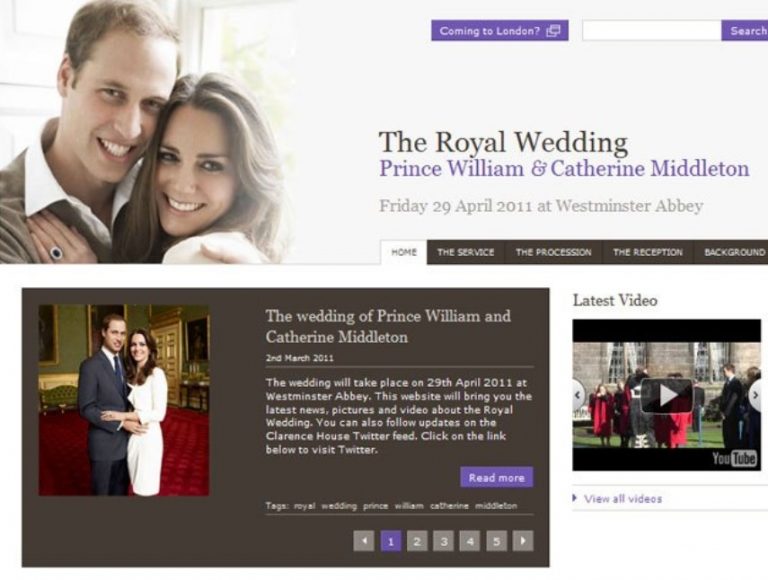Click the Read more button

click(497, 477)
